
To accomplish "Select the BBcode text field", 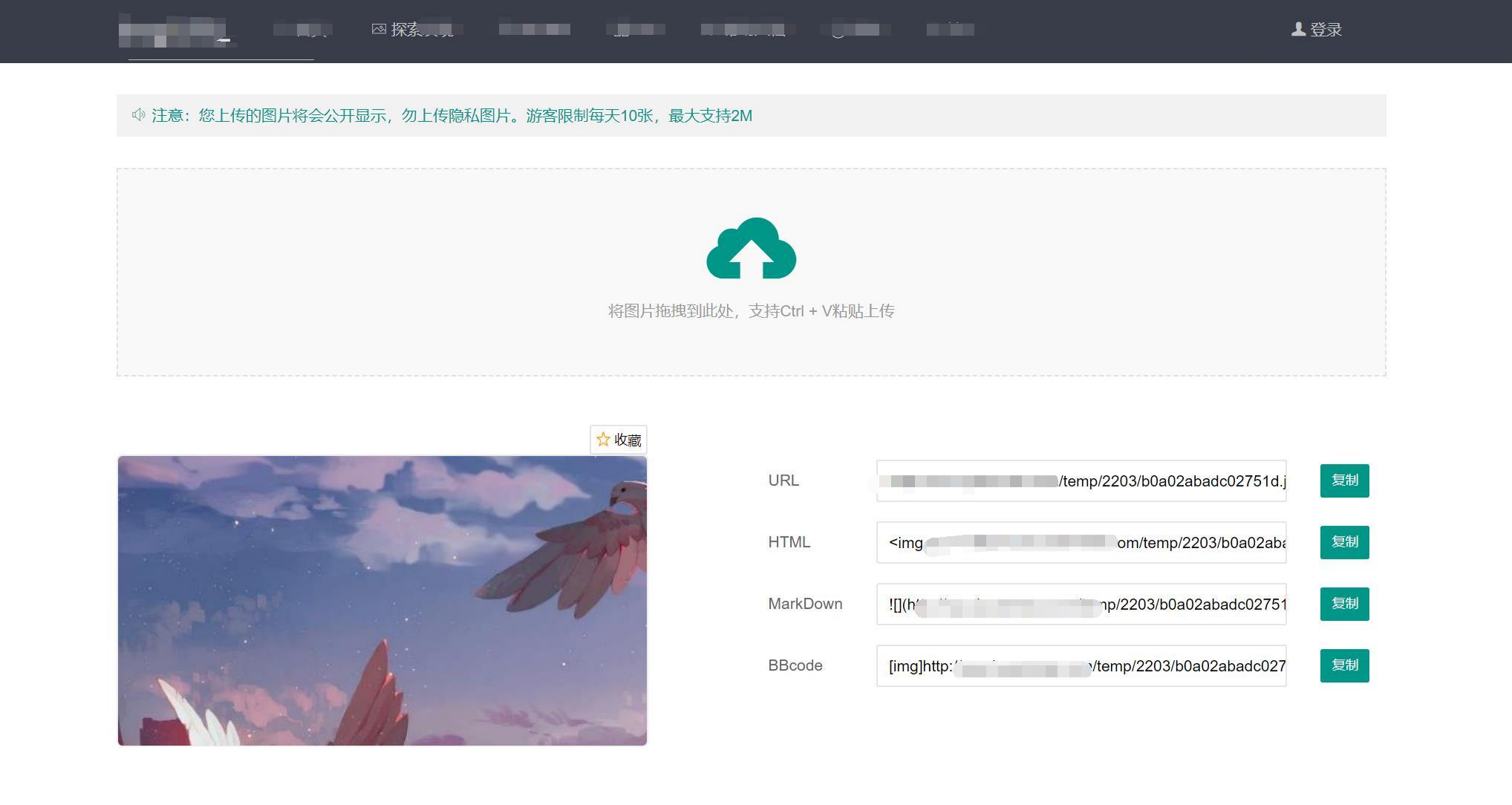I will (x=1081, y=665).
